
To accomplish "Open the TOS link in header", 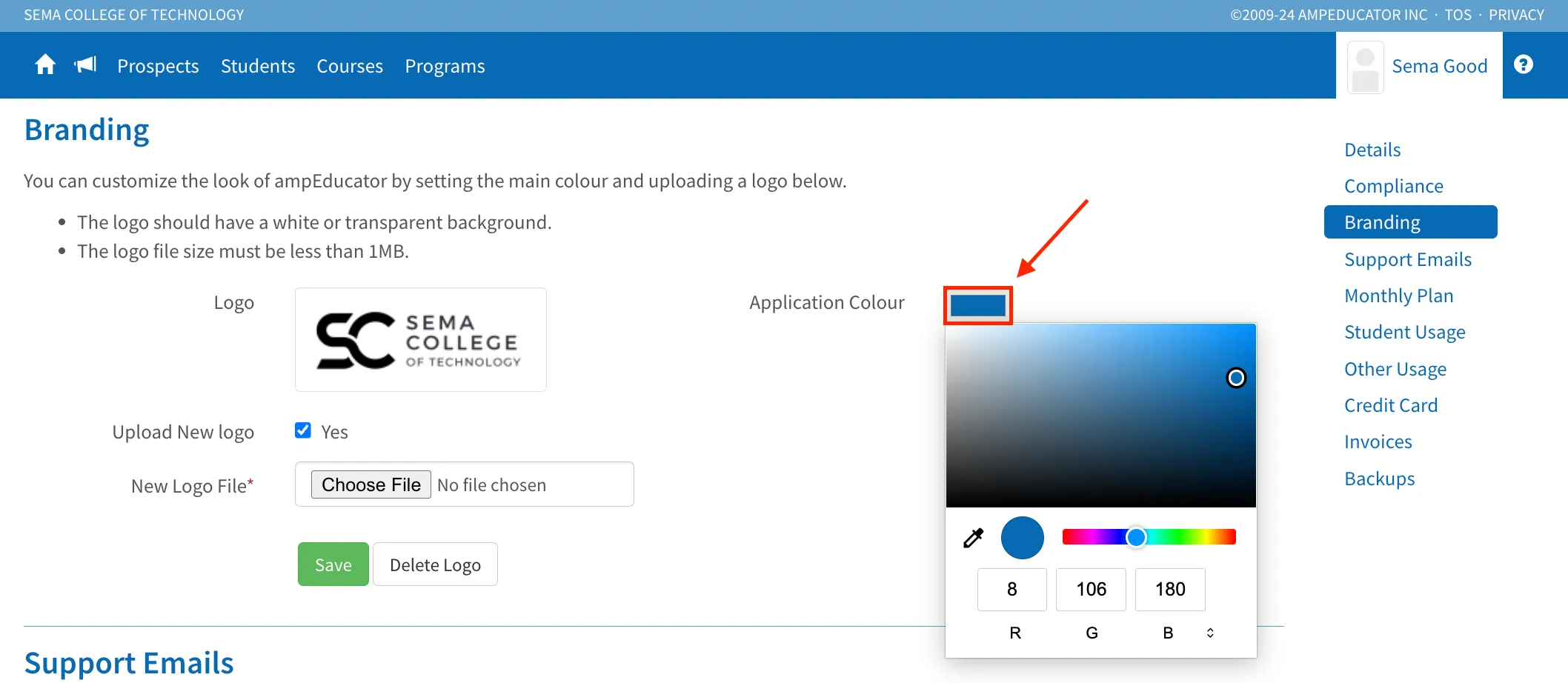I will tap(1458, 15).
